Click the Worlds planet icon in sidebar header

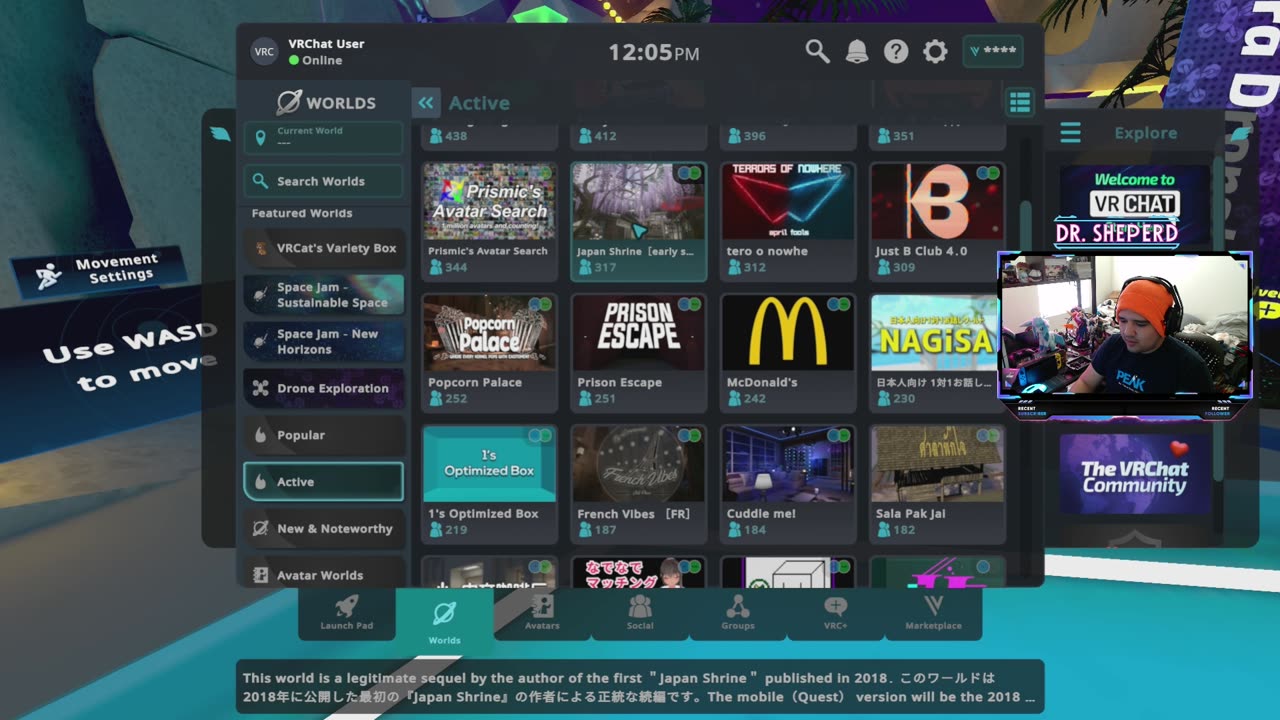pyautogui.click(x=288, y=102)
